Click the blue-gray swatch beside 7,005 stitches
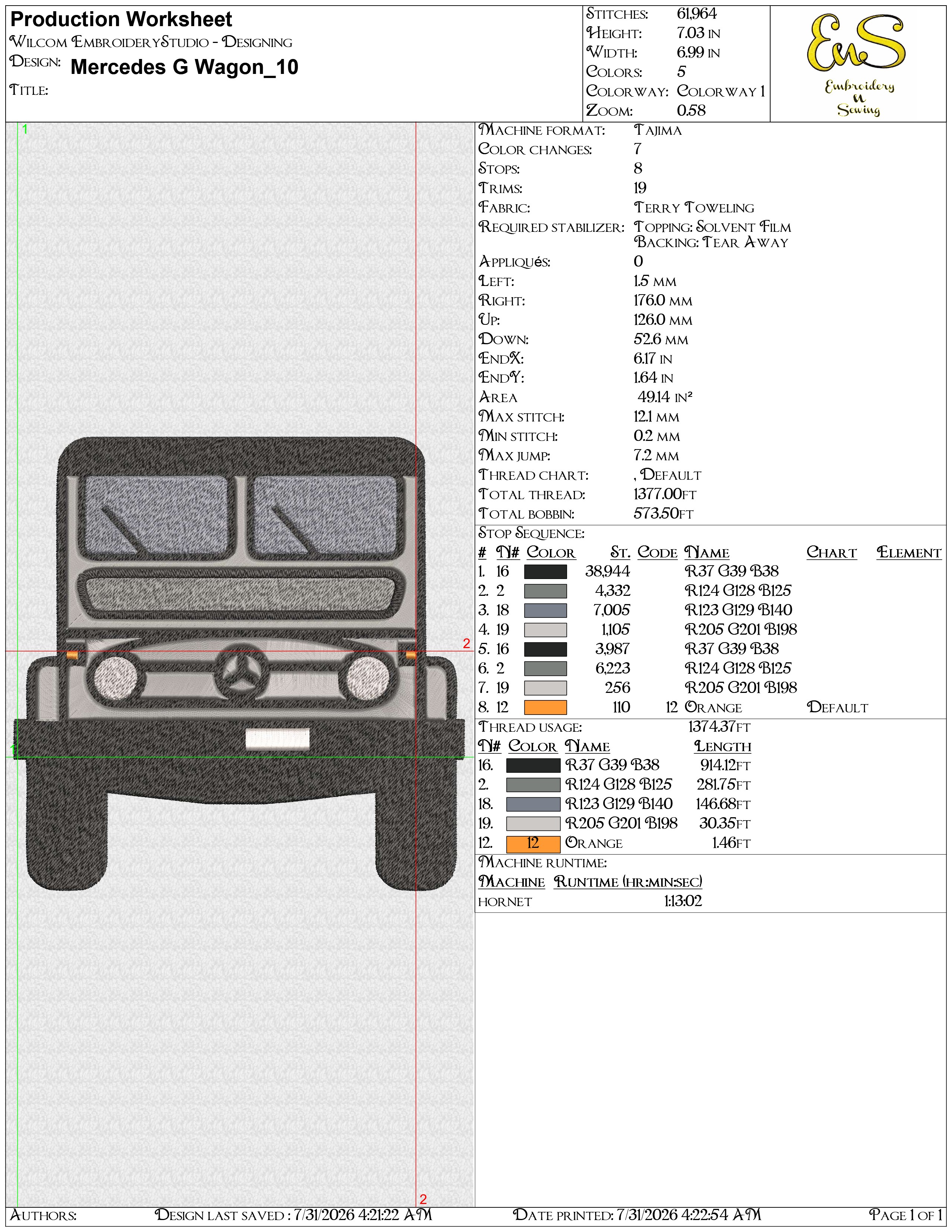The height and width of the screenshot is (1232, 952). [545, 610]
